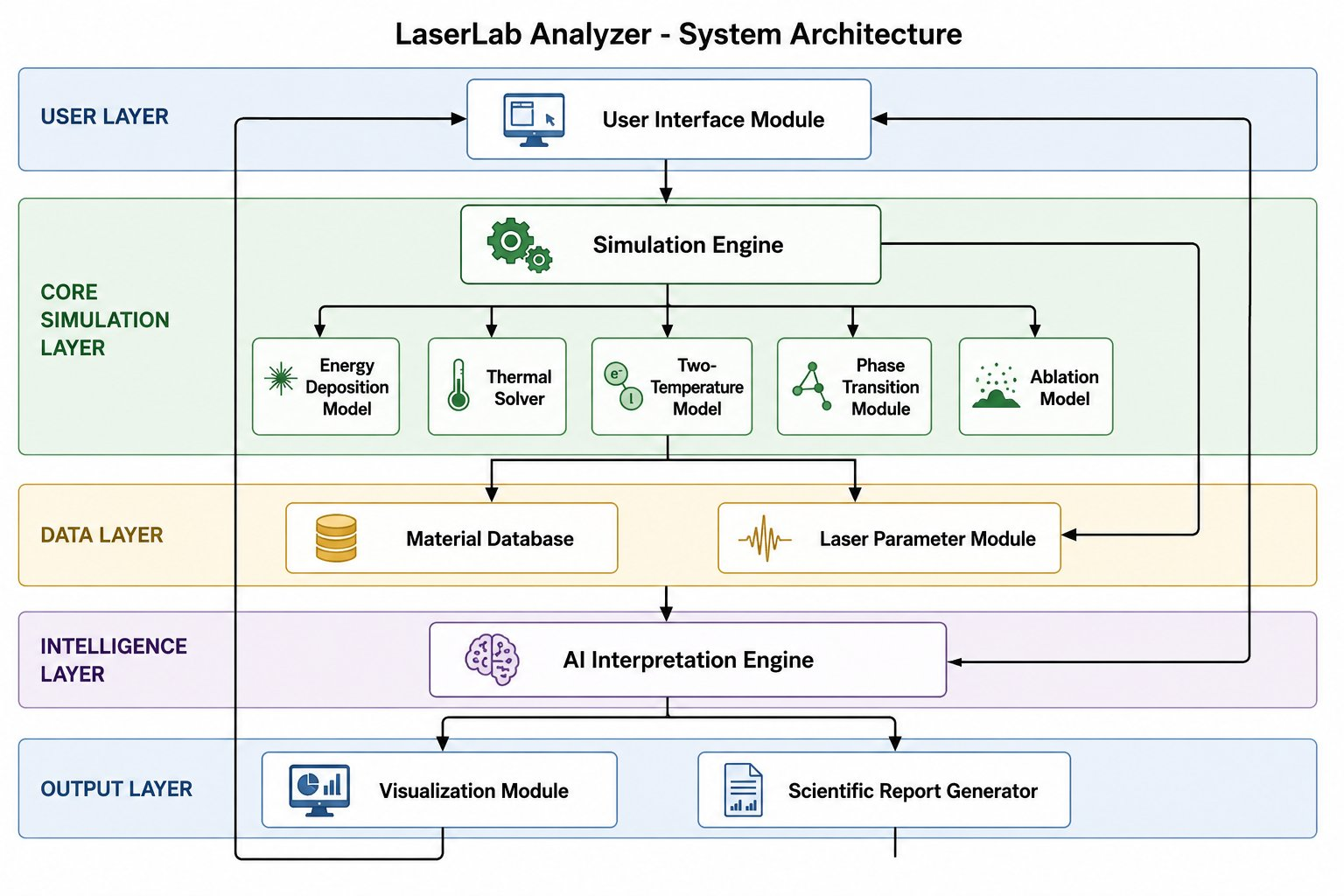Click the OUTPUT LAYER heading
This screenshot has height=896, width=1344.
tap(116, 788)
